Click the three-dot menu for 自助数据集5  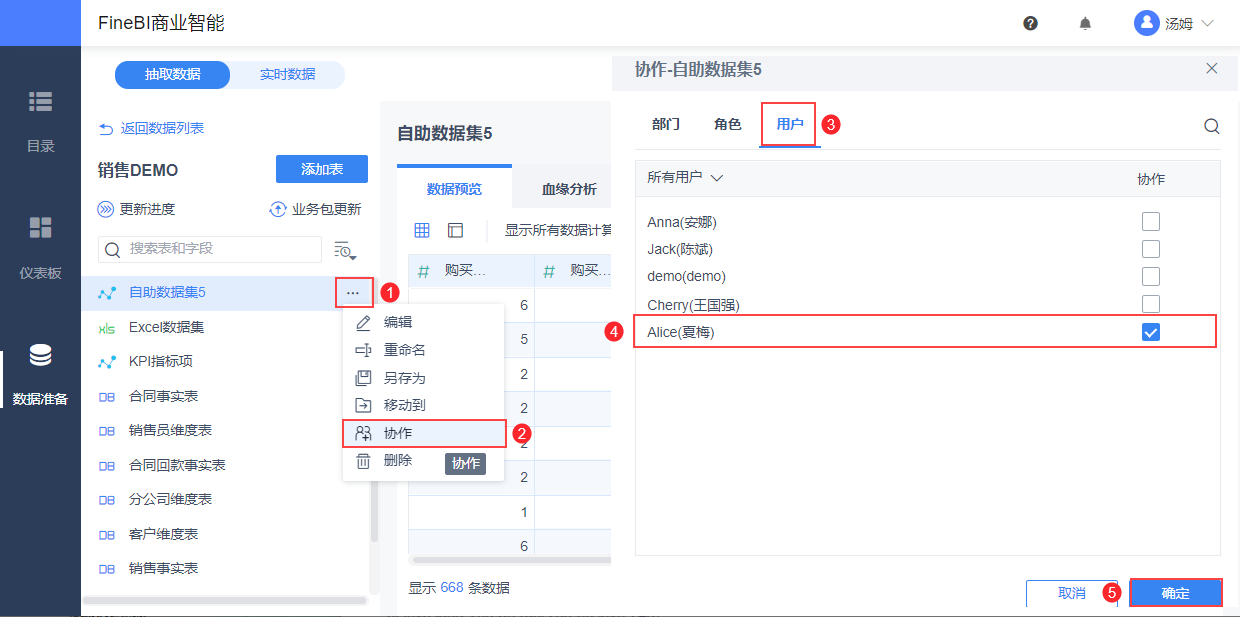click(353, 292)
